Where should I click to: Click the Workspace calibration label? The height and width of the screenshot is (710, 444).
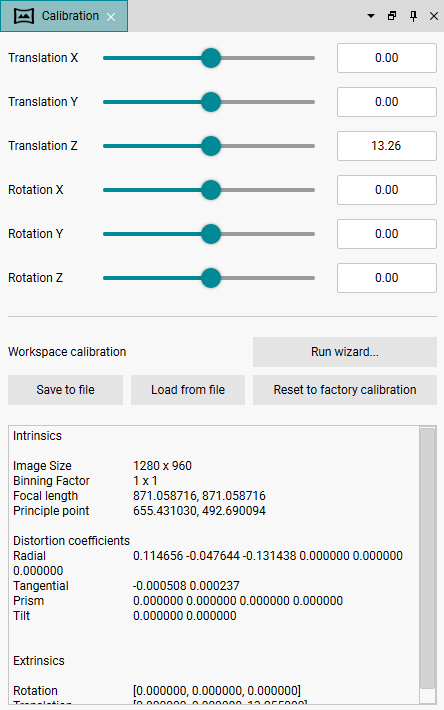click(x=67, y=352)
